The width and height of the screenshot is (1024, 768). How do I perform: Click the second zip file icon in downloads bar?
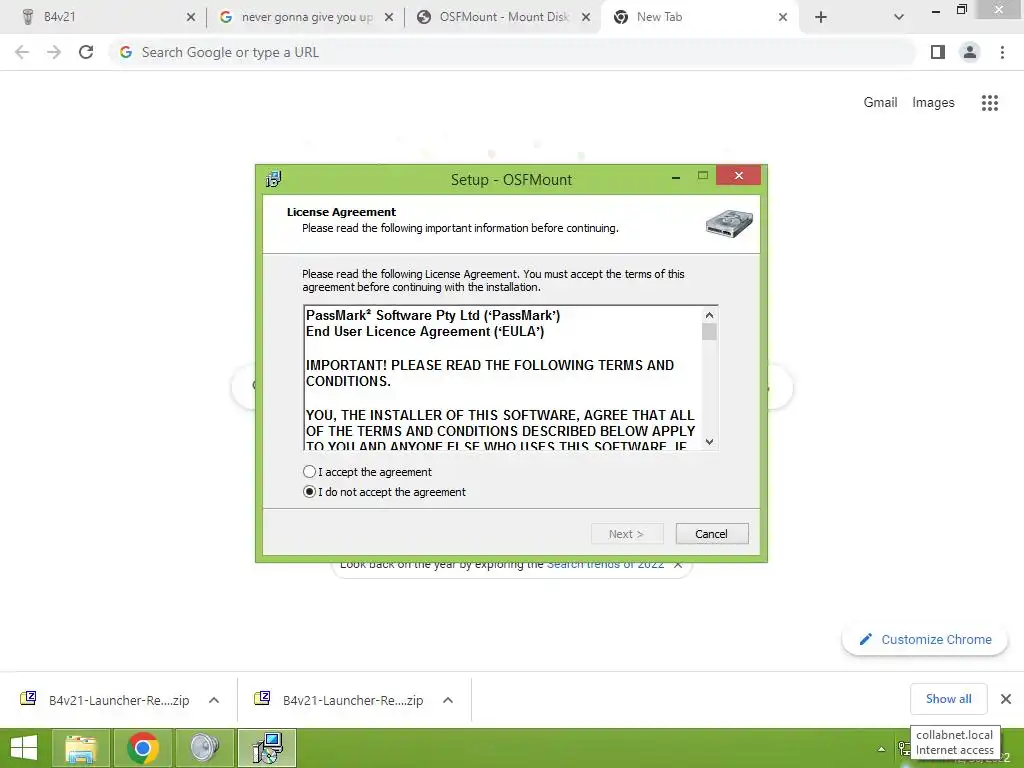pos(262,698)
